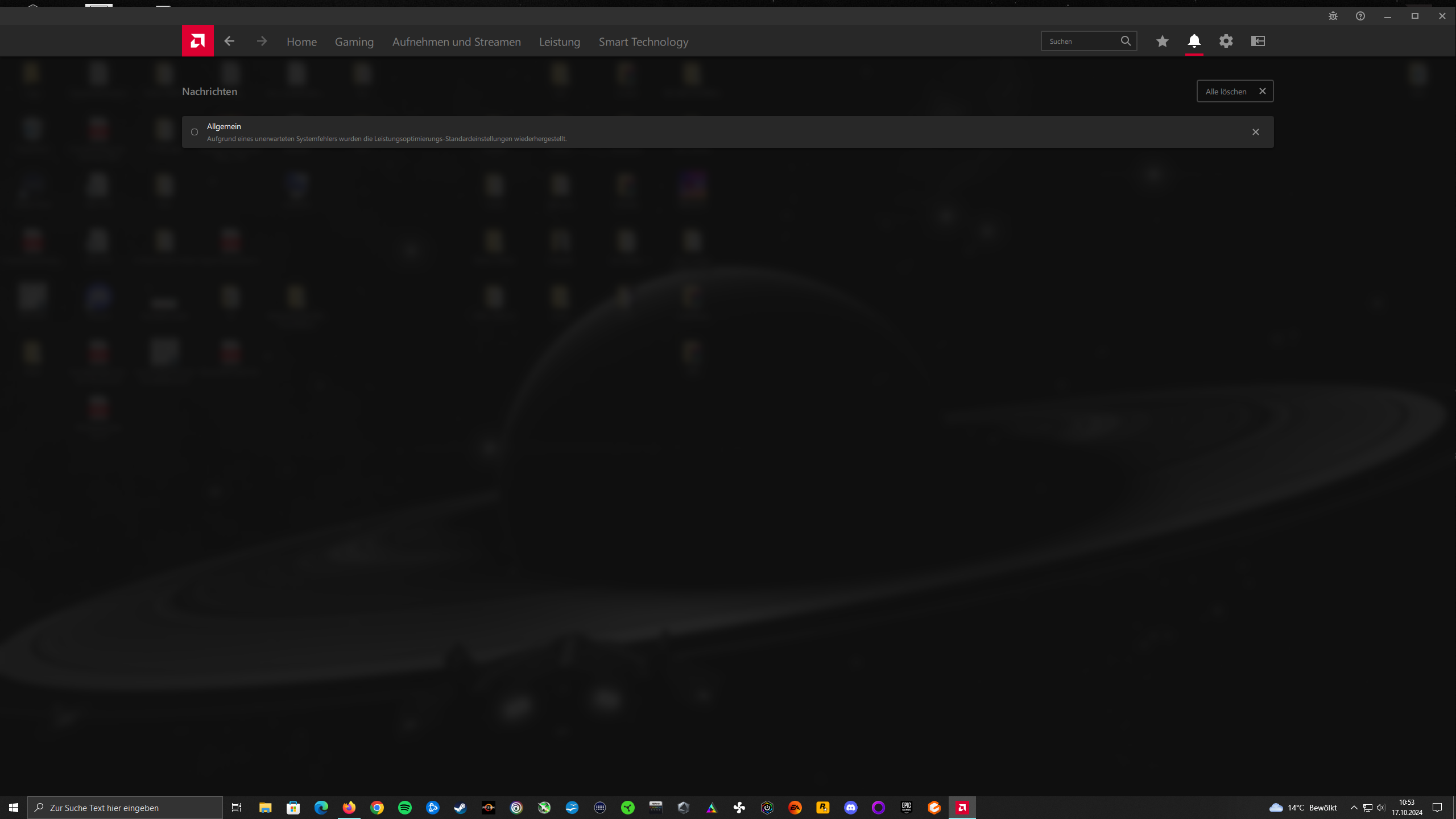The height and width of the screenshot is (819, 1456).
Task: Expand the system tray hidden icons chevron
Action: (1354, 808)
